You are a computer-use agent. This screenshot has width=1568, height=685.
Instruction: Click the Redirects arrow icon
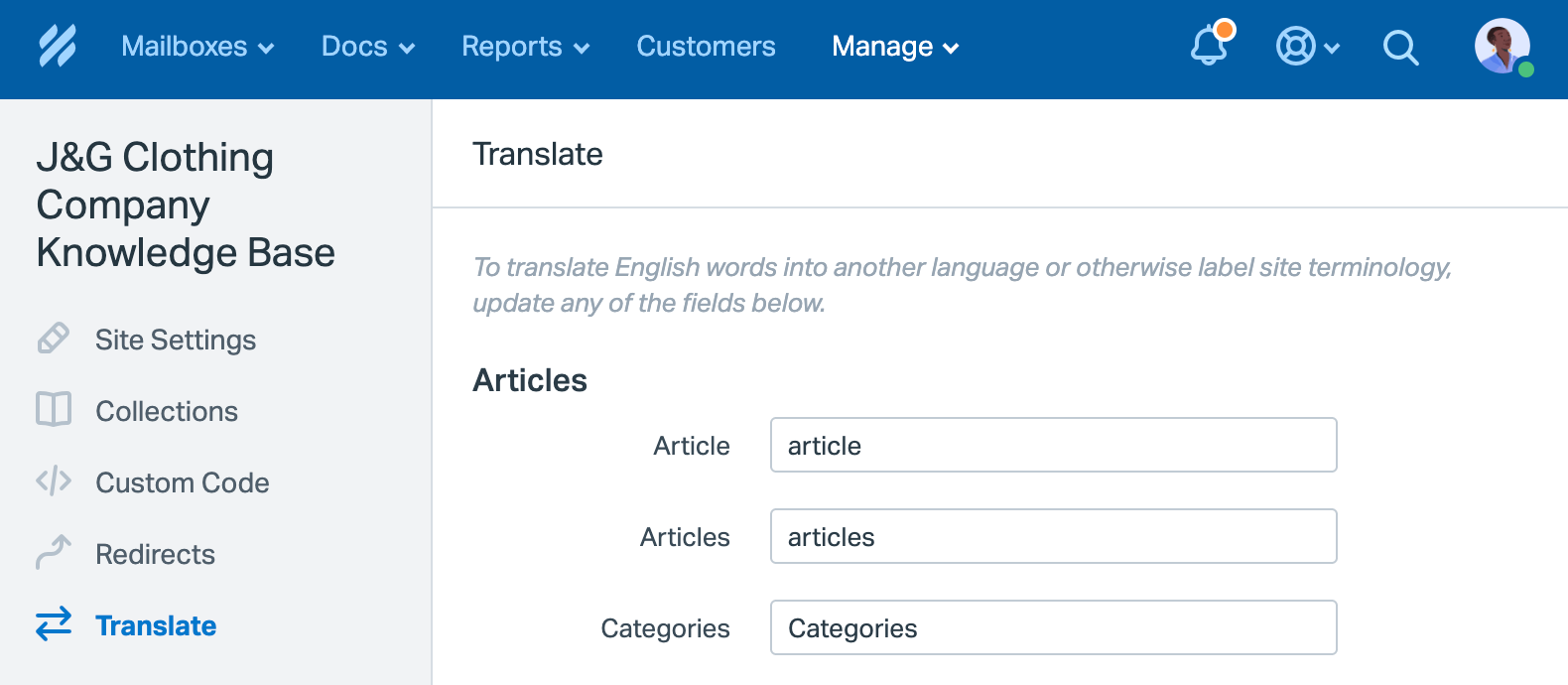pos(54,552)
